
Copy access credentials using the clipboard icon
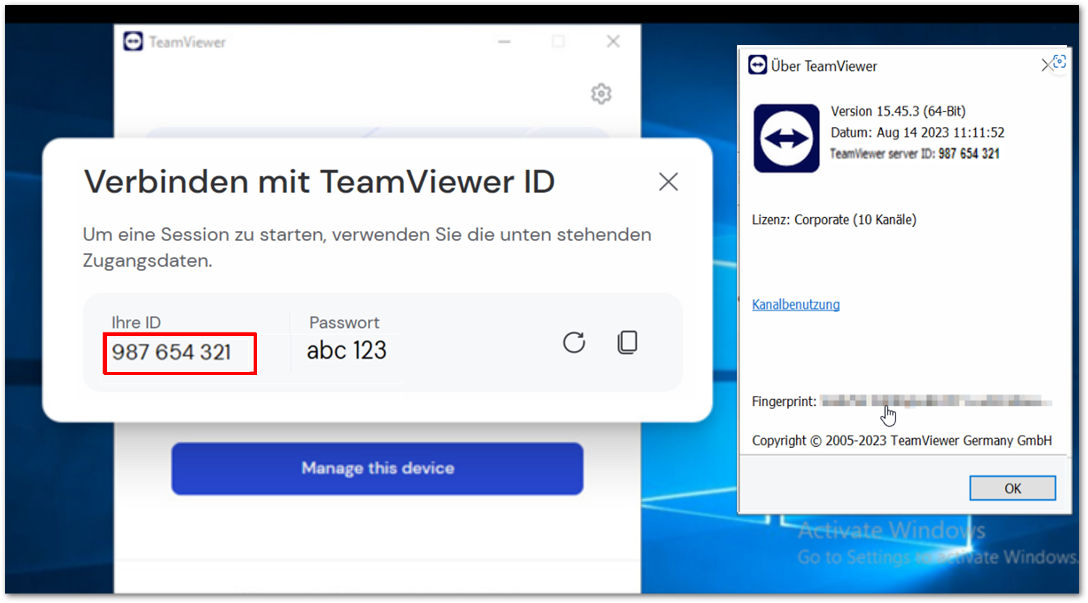(x=627, y=342)
